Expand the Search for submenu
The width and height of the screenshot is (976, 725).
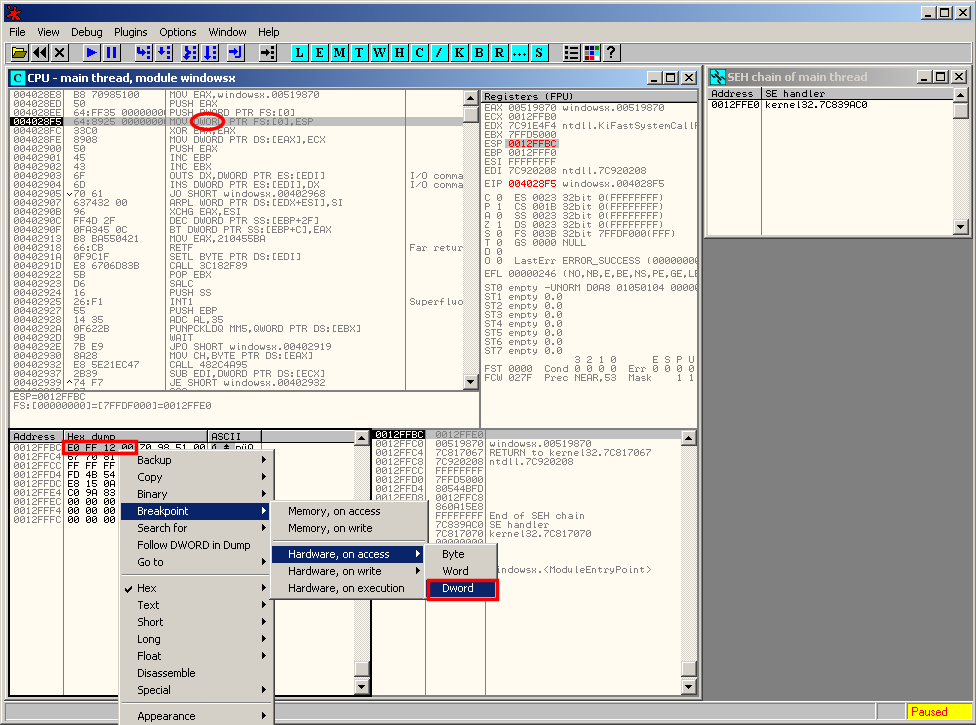pos(162,528)
